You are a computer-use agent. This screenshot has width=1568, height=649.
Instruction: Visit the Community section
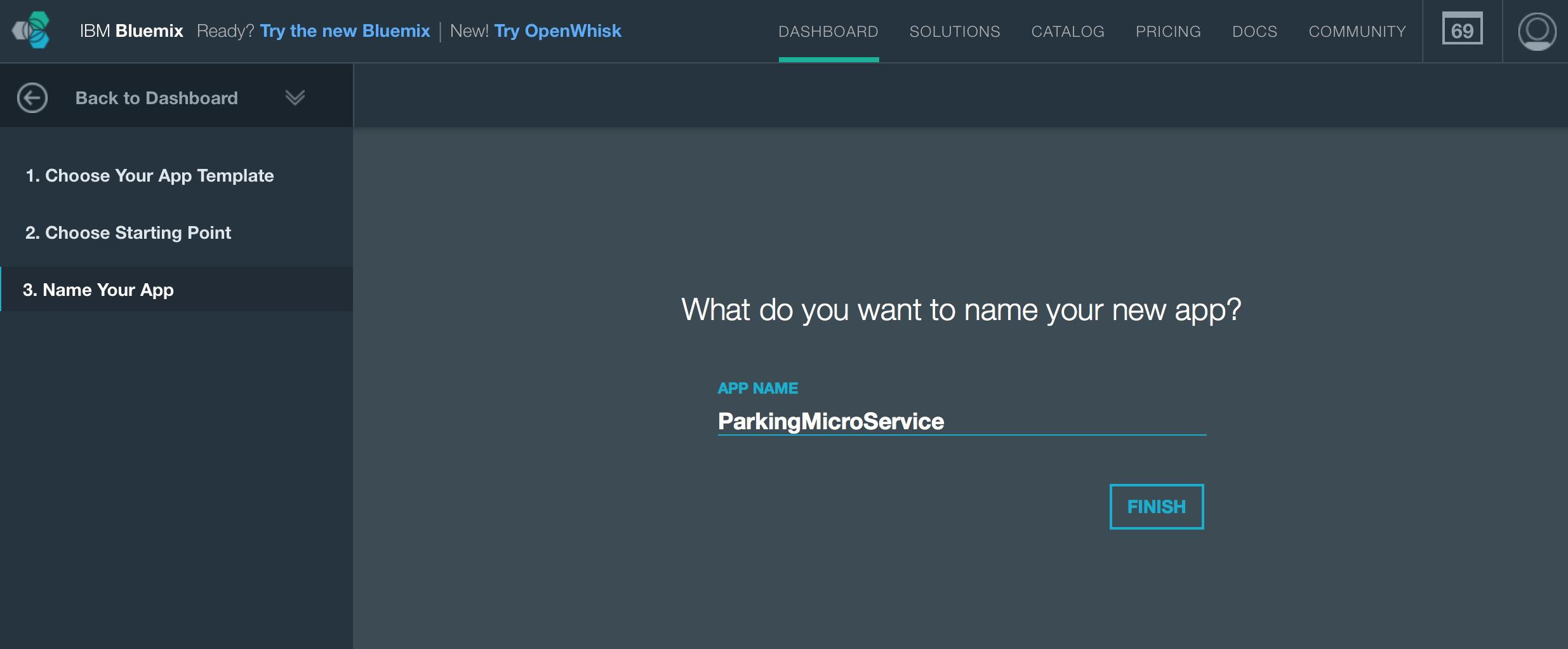pos(1357,31)
